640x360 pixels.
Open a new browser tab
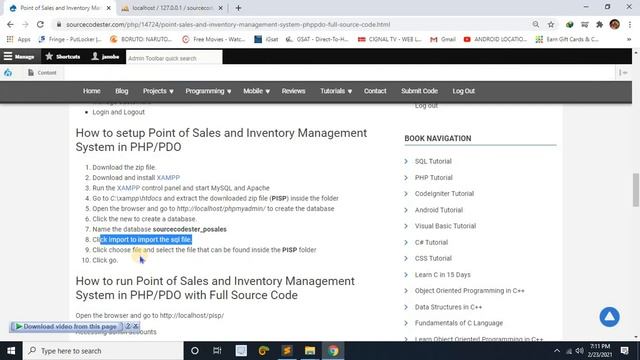point(238,8)
